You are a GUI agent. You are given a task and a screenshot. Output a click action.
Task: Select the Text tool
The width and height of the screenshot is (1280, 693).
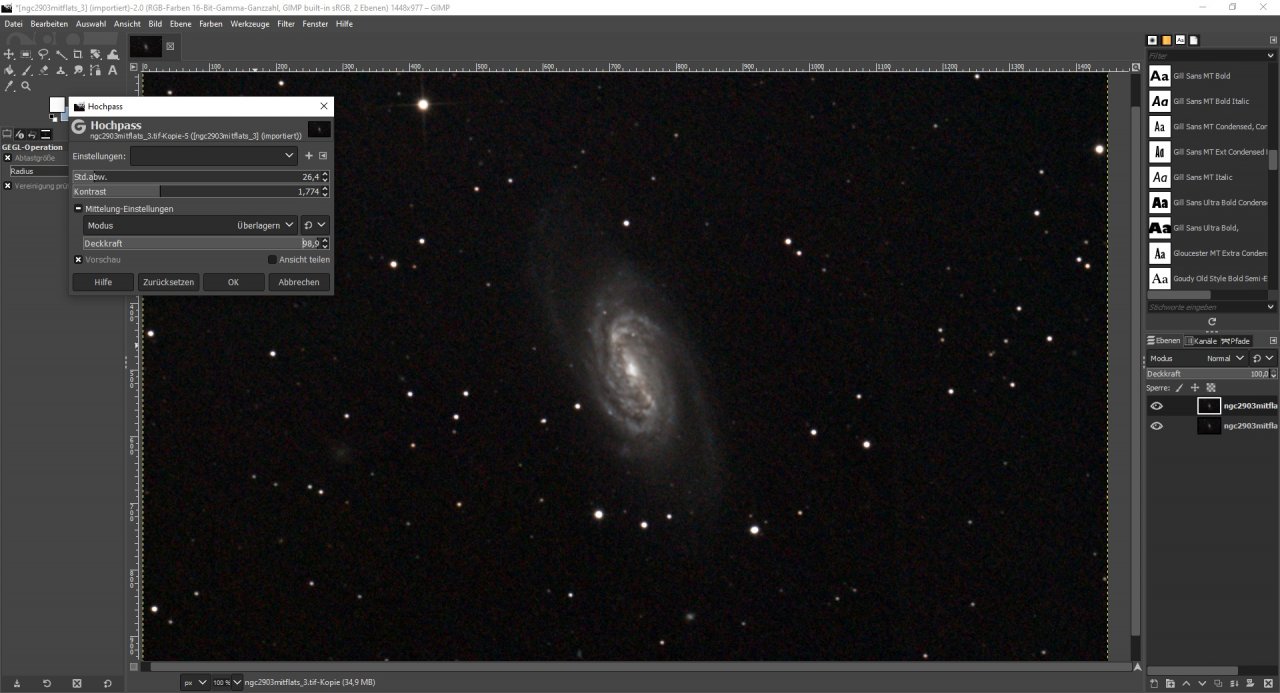pyautogui.click(x=113, y=71)
